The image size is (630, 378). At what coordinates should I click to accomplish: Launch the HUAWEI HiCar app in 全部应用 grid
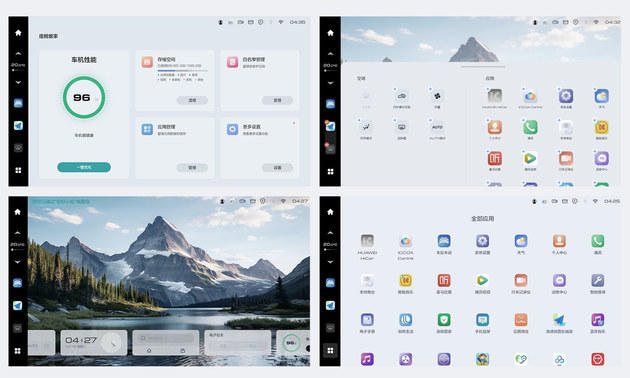(367, 241)
